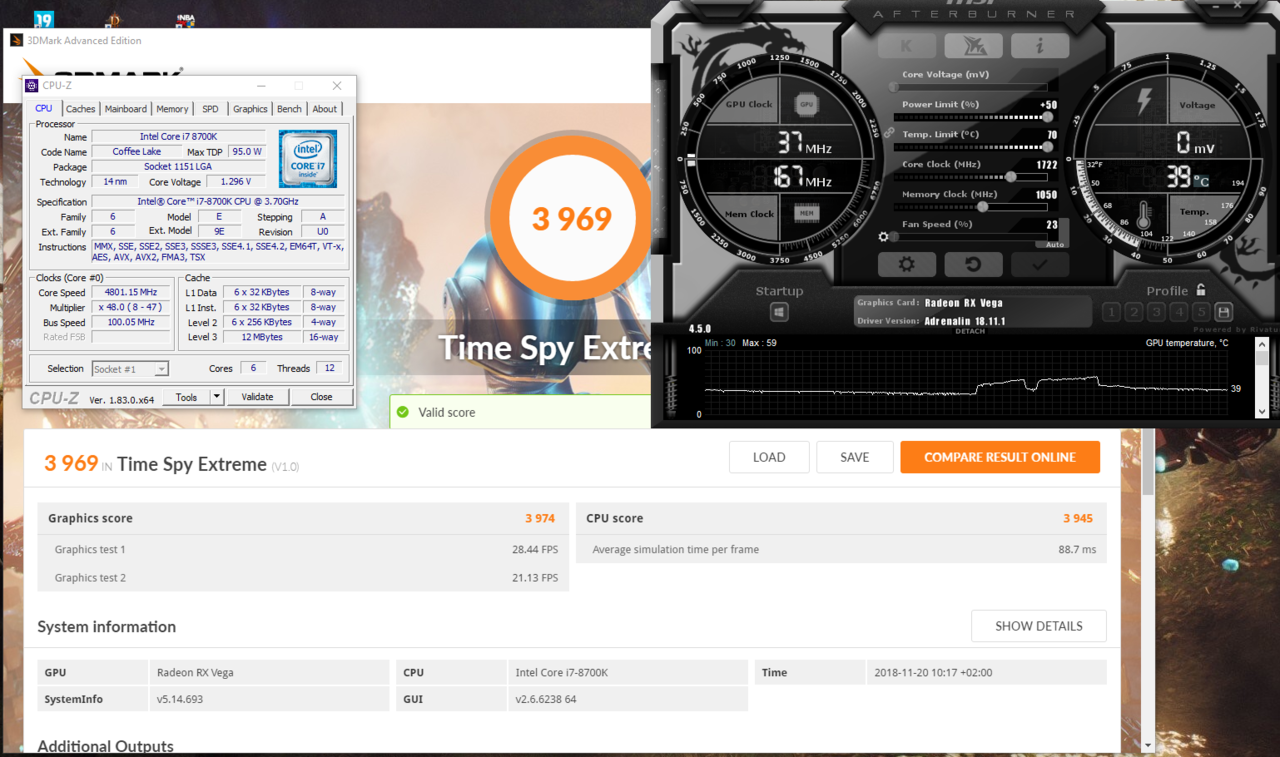Open the Afterburner information (i) panel
The height and width of the screenshot is (757, 1280).
[1039, 46]
